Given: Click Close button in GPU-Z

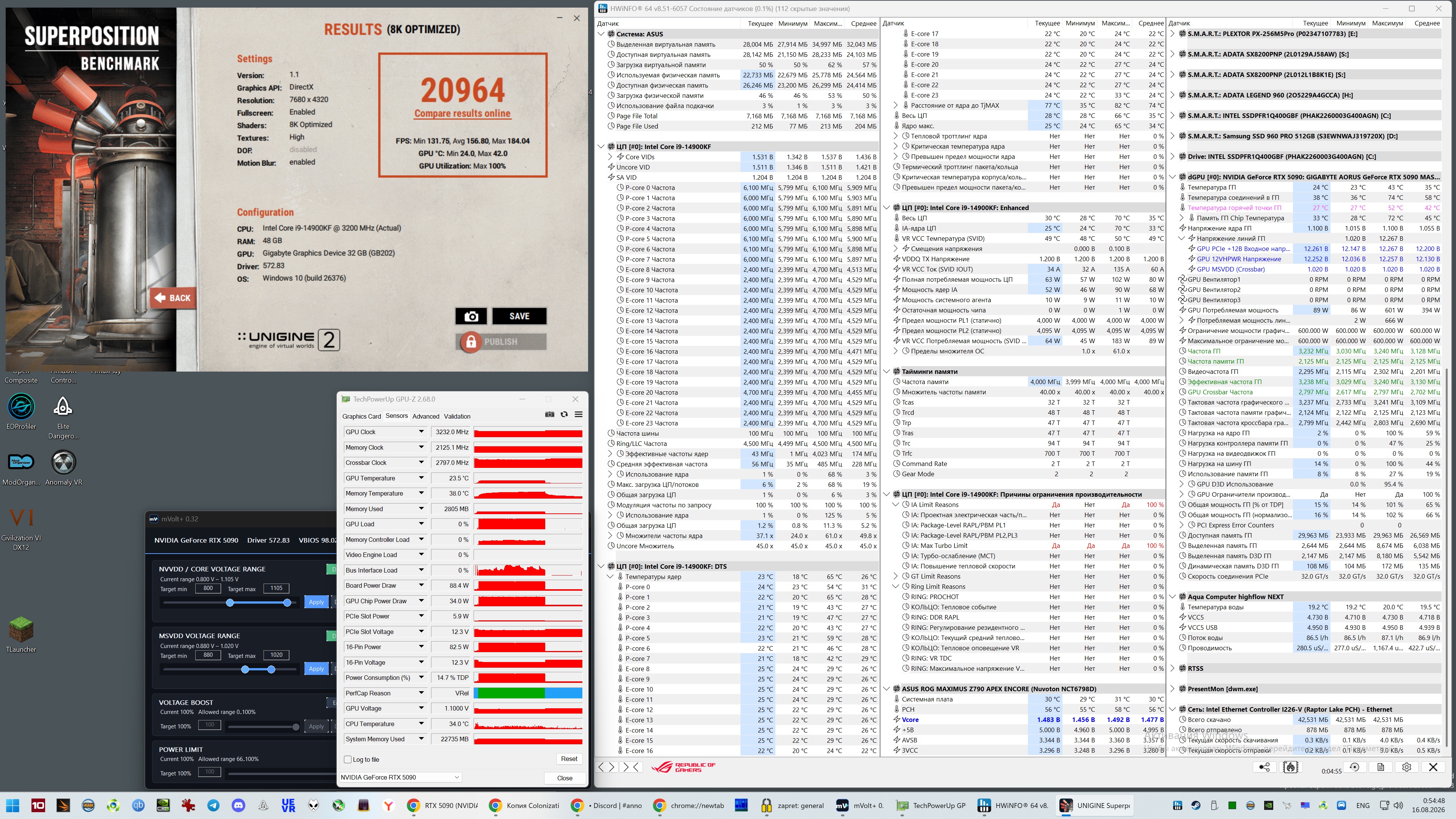Looking at the screenshot, I should 564,778.
